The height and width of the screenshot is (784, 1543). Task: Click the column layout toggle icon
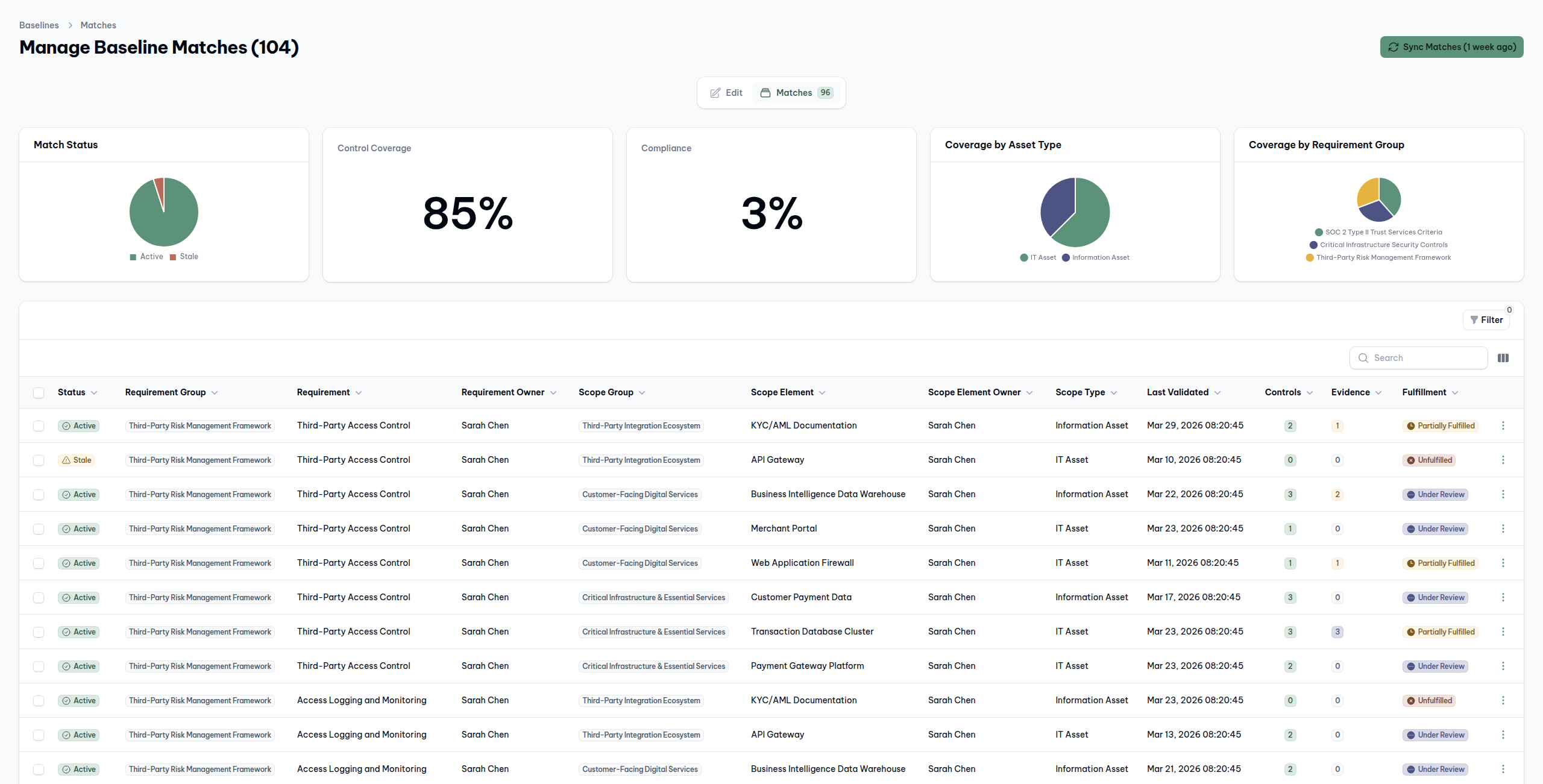pos(1503,358)
